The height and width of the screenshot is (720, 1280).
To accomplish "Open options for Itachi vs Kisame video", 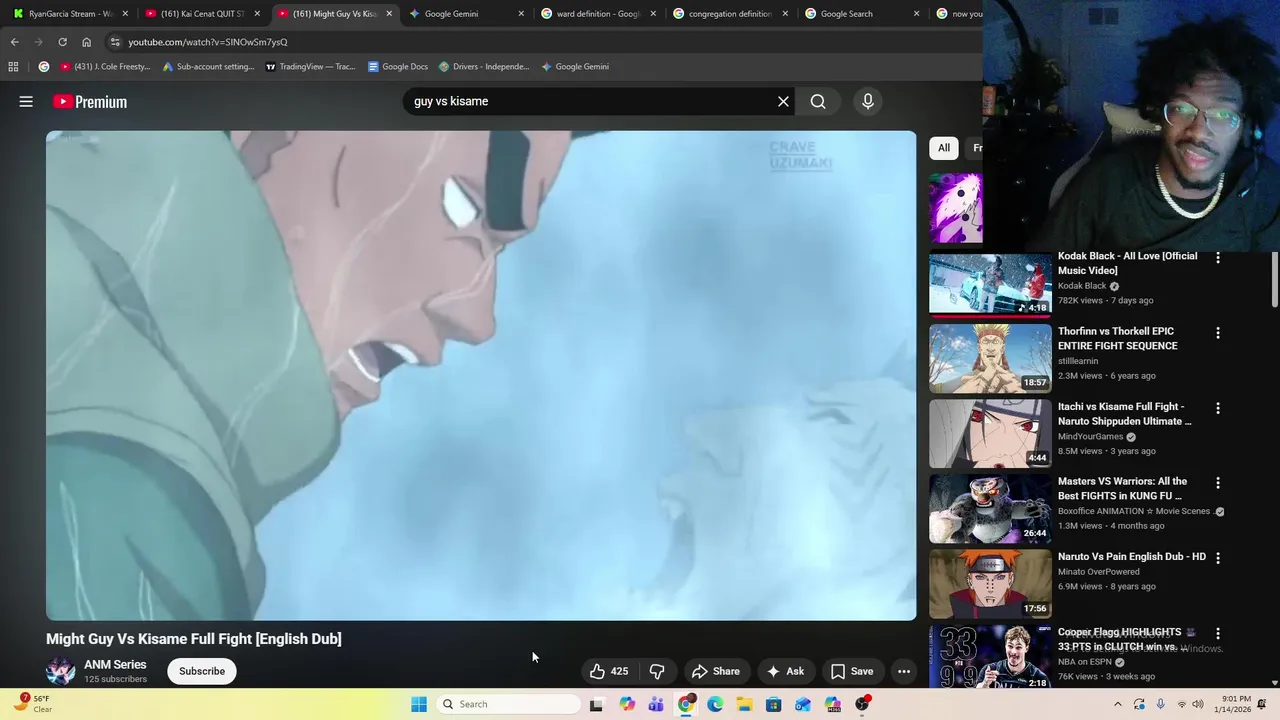I will tap(1218, 408).
